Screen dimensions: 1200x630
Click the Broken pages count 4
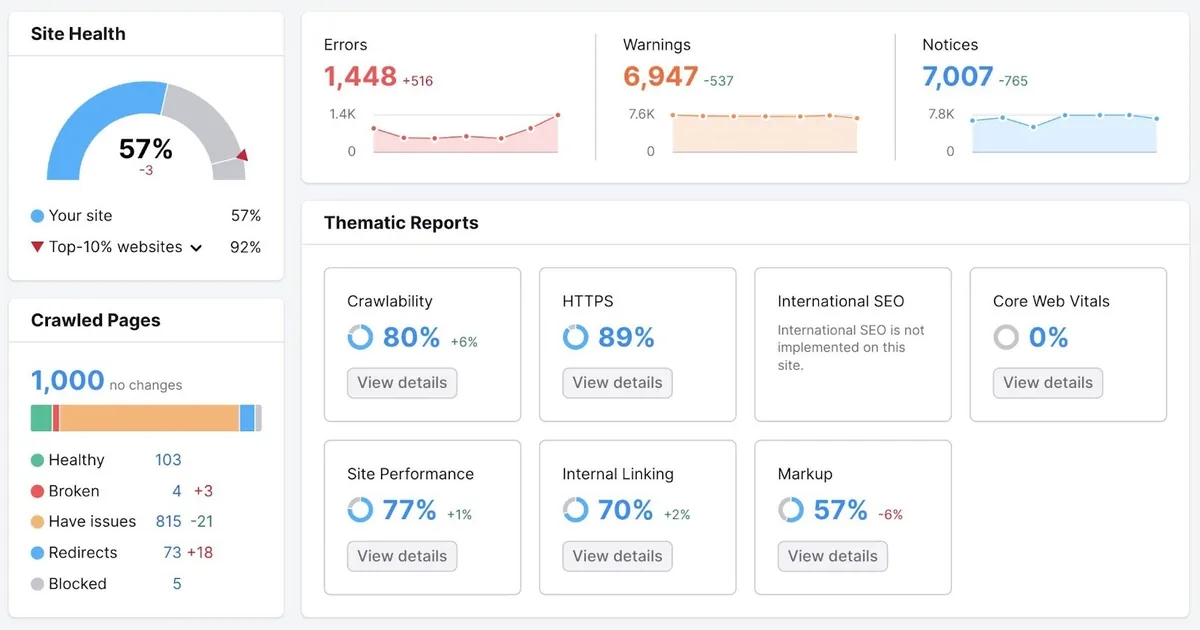177,491
